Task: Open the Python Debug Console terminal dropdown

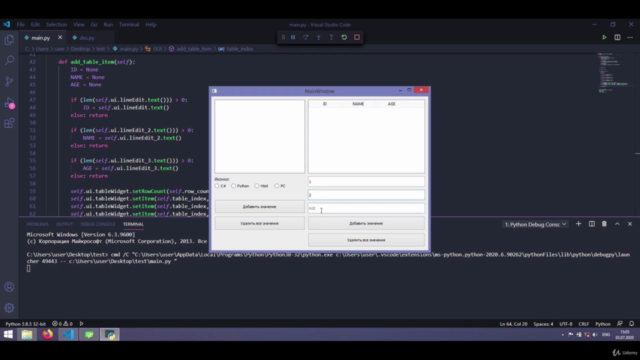Action: click(x=535, y=224)
